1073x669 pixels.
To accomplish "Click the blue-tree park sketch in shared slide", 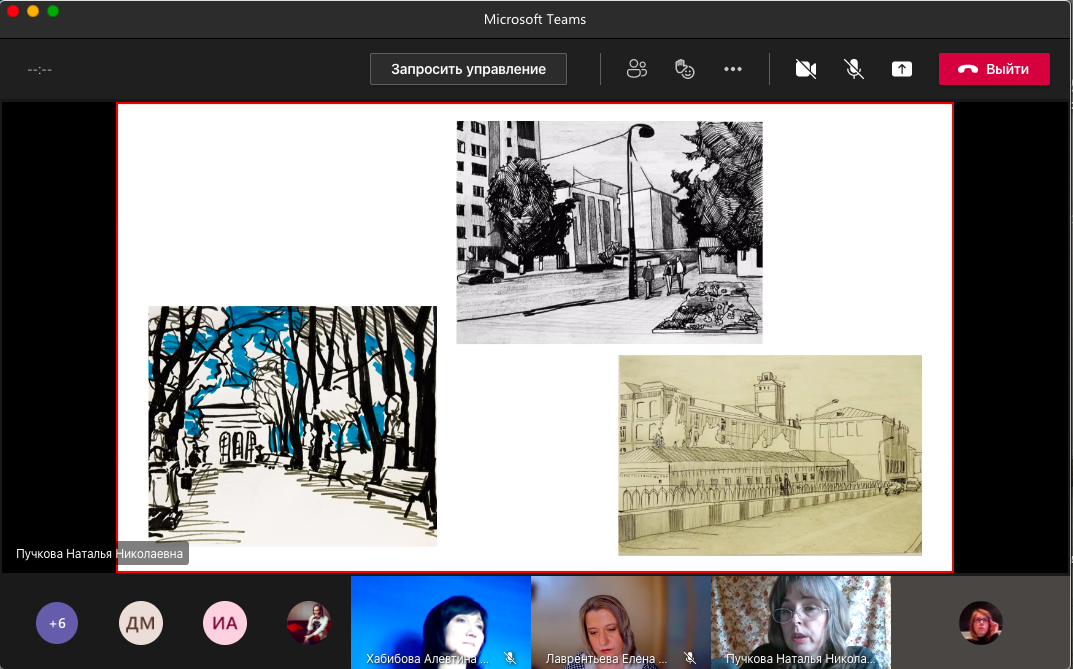I will pyautogui.click(x=292, y=426).
